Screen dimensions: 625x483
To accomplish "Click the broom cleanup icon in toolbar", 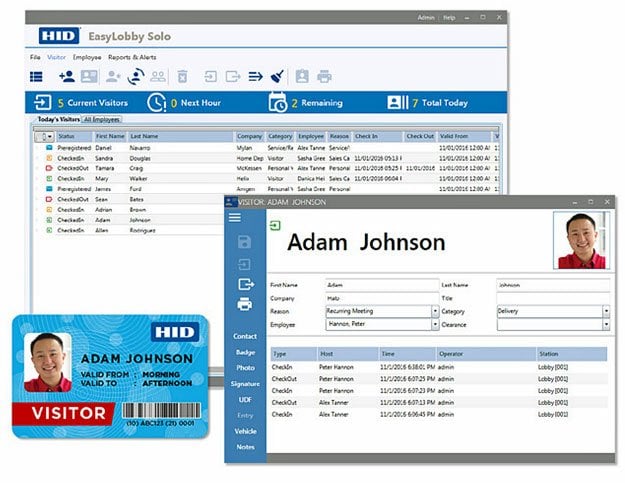I will (x=277, y=76).
